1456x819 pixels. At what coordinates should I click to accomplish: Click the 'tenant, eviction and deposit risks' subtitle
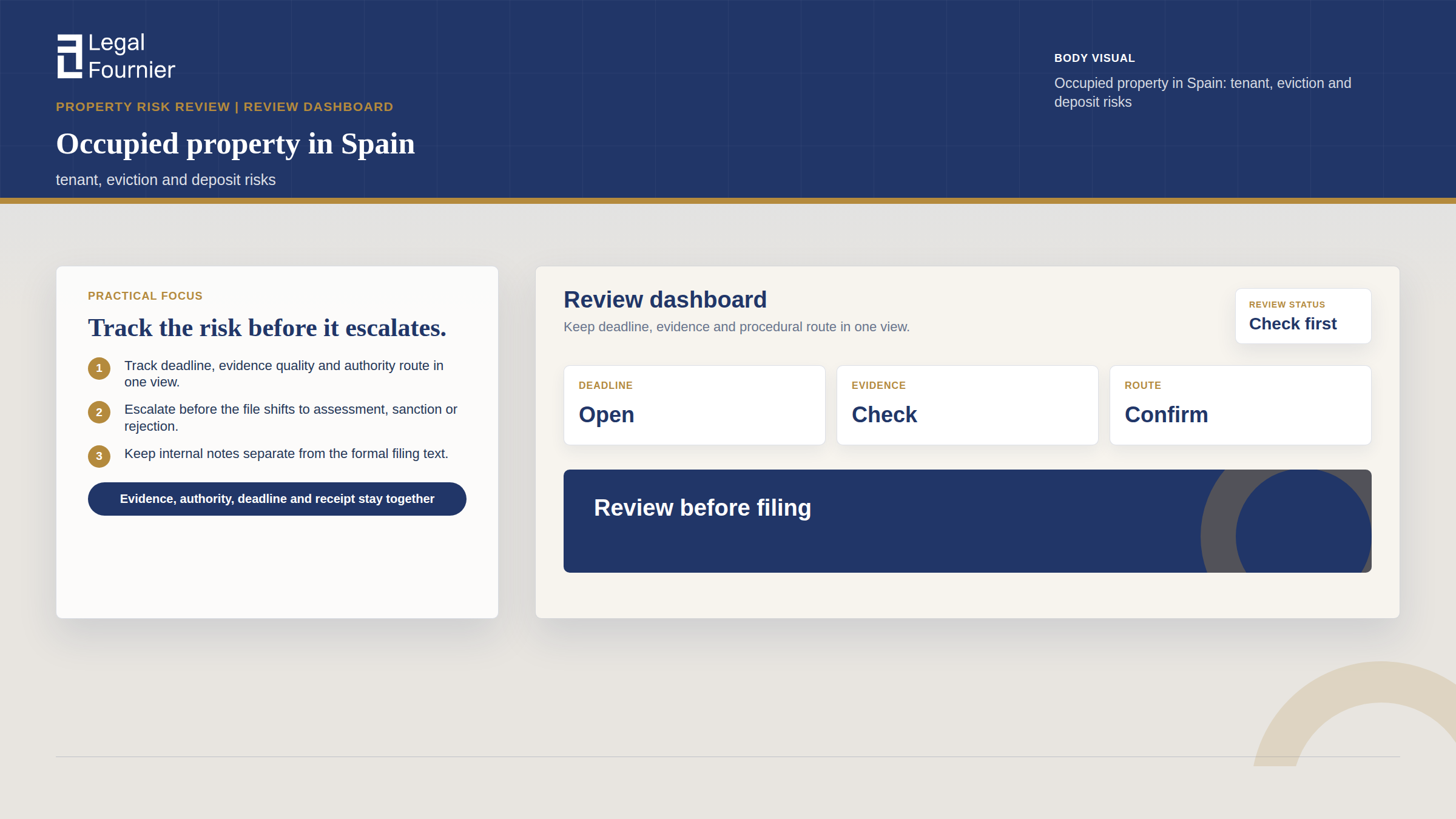[x=166, y=180]
